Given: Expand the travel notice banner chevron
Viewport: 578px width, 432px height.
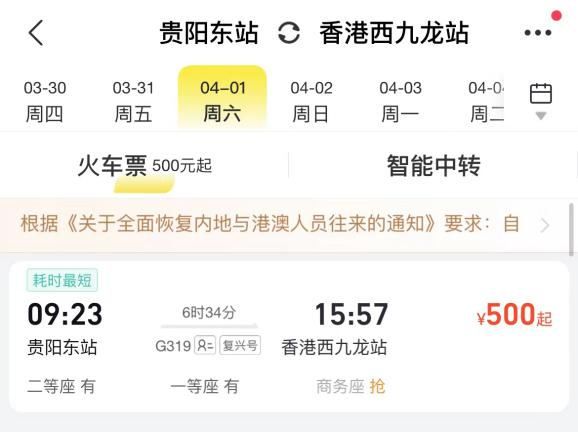Looking at the screenshot, I should [544, 225].
